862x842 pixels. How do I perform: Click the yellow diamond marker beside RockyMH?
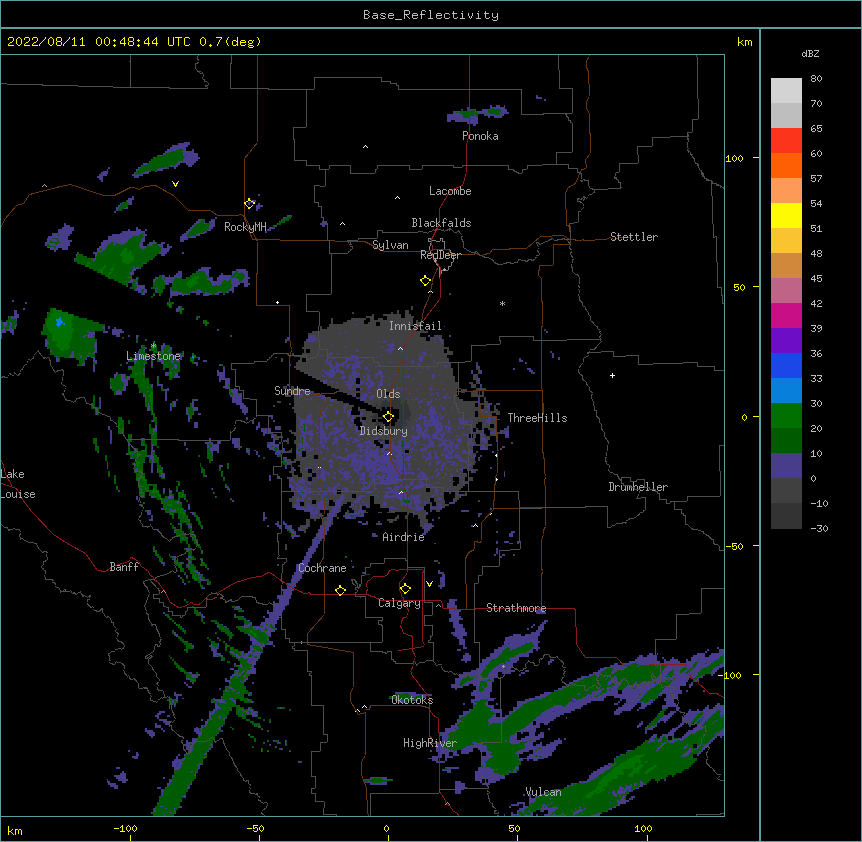249,204
